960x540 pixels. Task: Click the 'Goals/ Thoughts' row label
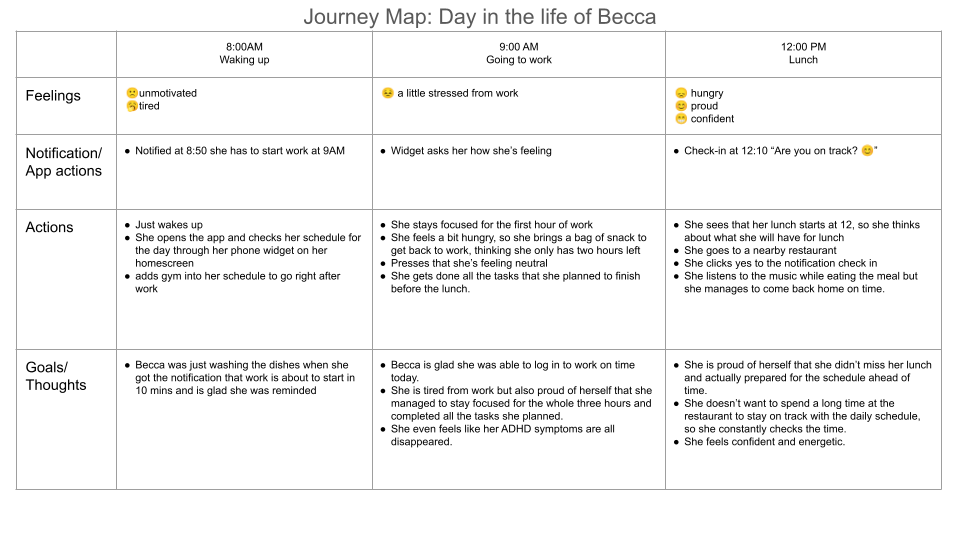point(56,376)
